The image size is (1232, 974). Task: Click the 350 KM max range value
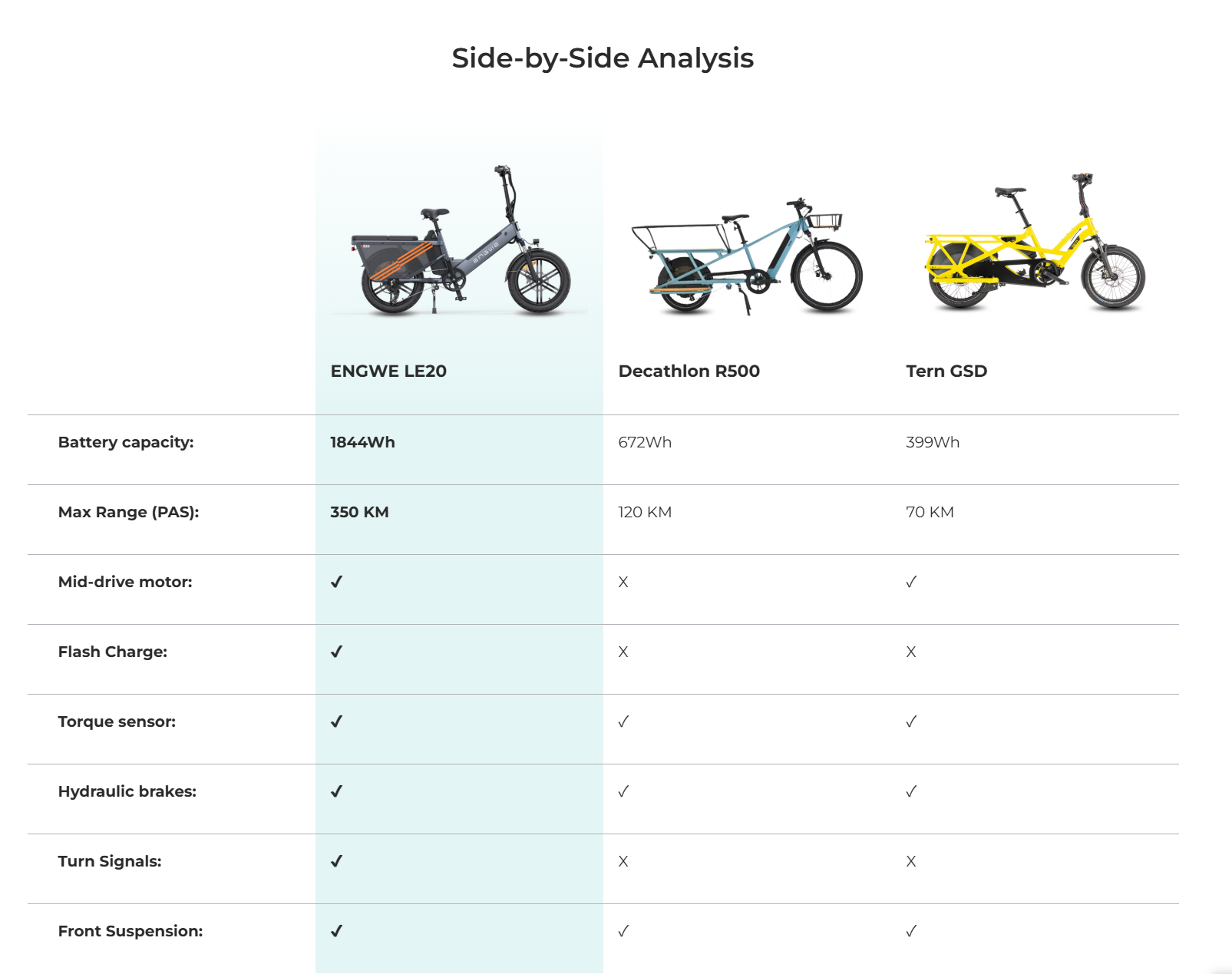pyautogui.click(x=359, y=512)
